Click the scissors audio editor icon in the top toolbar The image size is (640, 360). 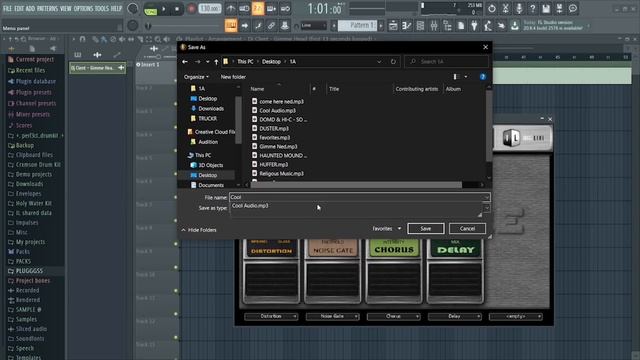pyautogui.click(x=505, y=9)
